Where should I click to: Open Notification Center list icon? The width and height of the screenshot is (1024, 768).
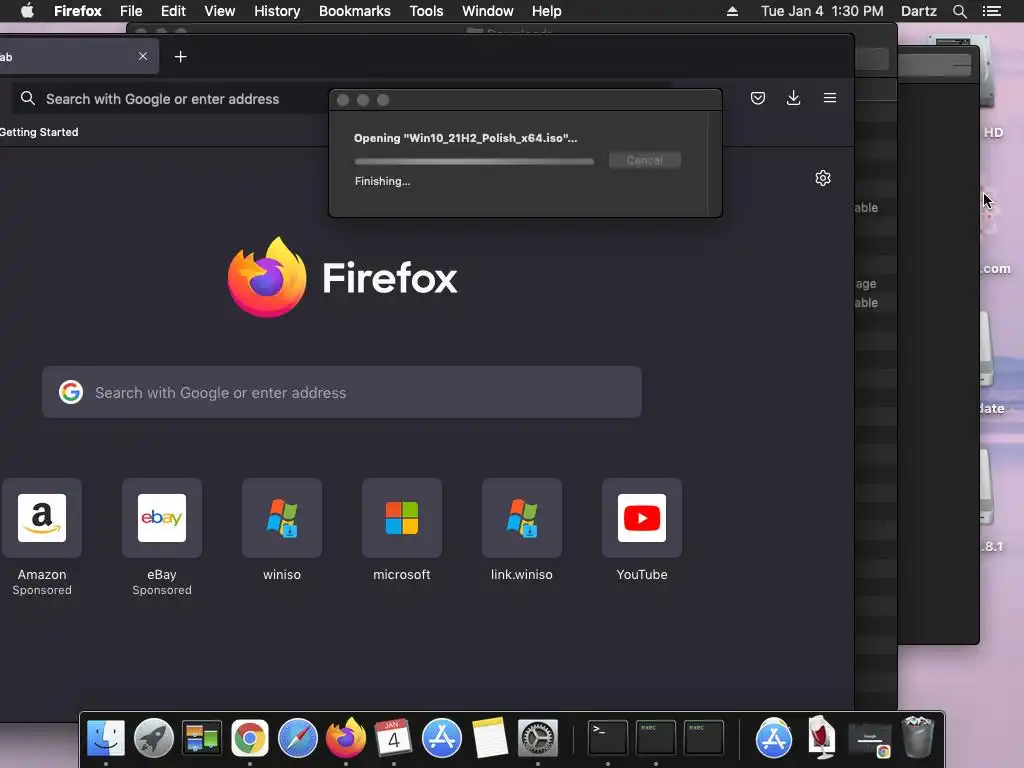pos(992,11)
